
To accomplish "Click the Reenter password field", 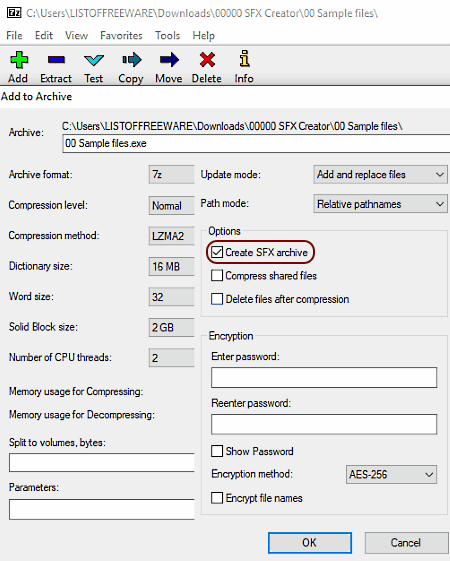I will pyautogui.click(x=324, y=424).
